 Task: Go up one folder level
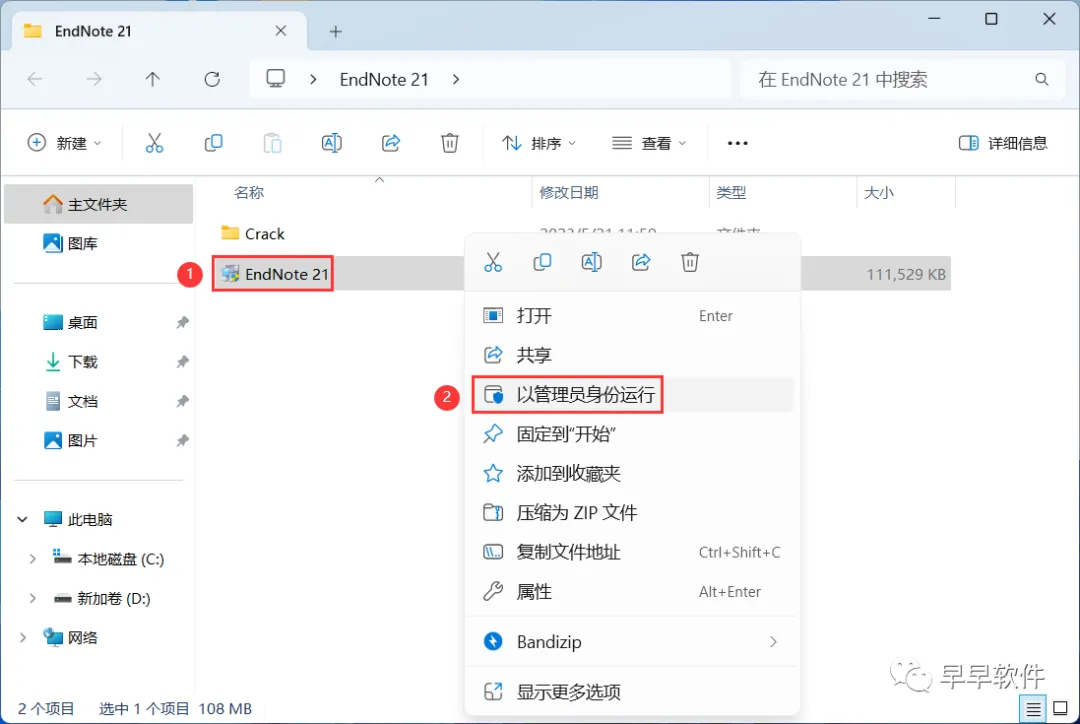coord(153,79)
